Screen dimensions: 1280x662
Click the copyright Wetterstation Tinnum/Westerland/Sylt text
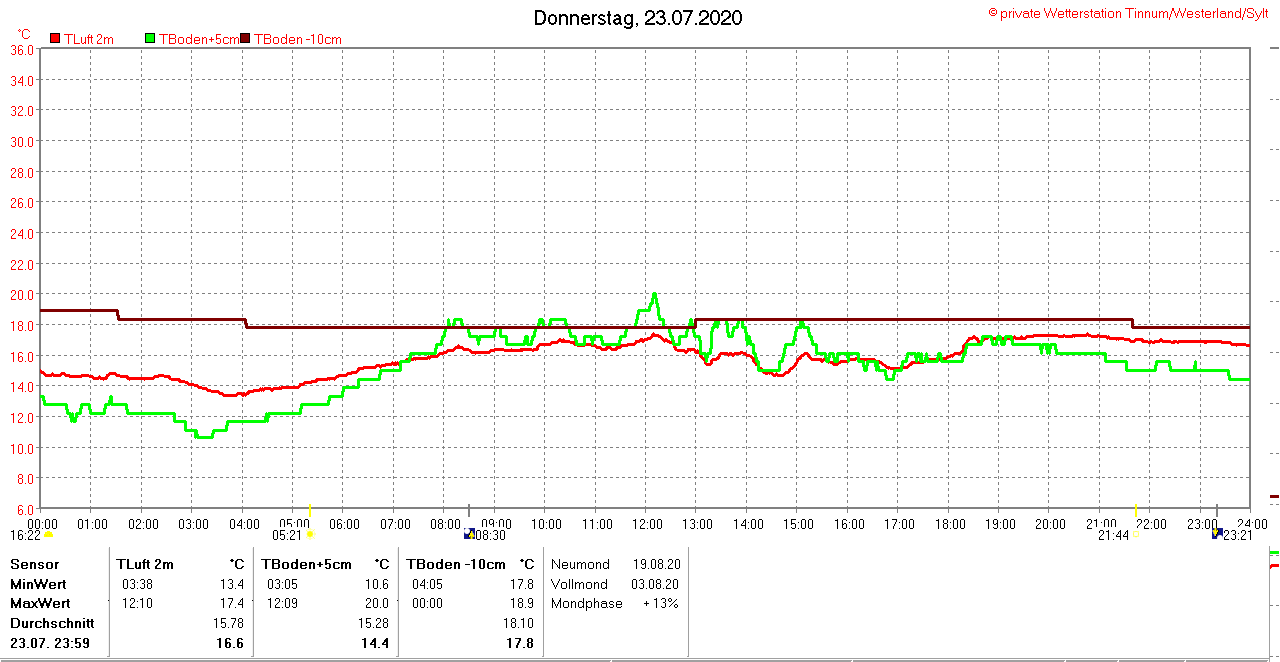click(x=1128, y=13)
